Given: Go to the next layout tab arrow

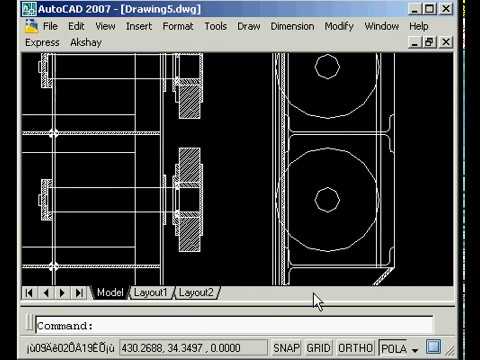Looking at the screenshot, I should (62, 293).
